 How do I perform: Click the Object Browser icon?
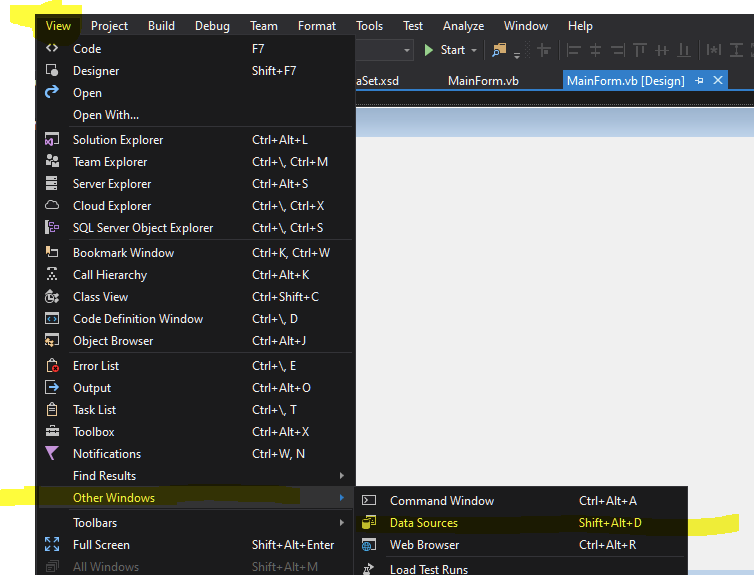[x=52, y=340]
